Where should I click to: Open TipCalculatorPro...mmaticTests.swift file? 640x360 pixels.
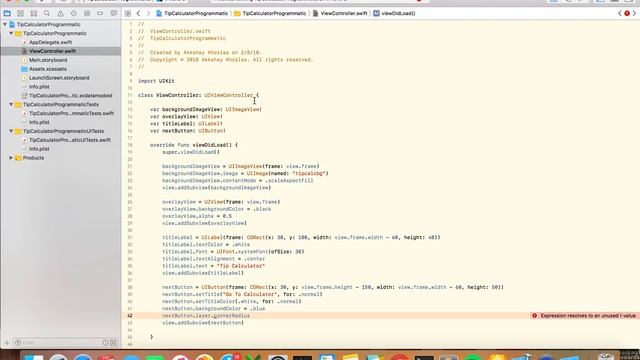(71, 113)
